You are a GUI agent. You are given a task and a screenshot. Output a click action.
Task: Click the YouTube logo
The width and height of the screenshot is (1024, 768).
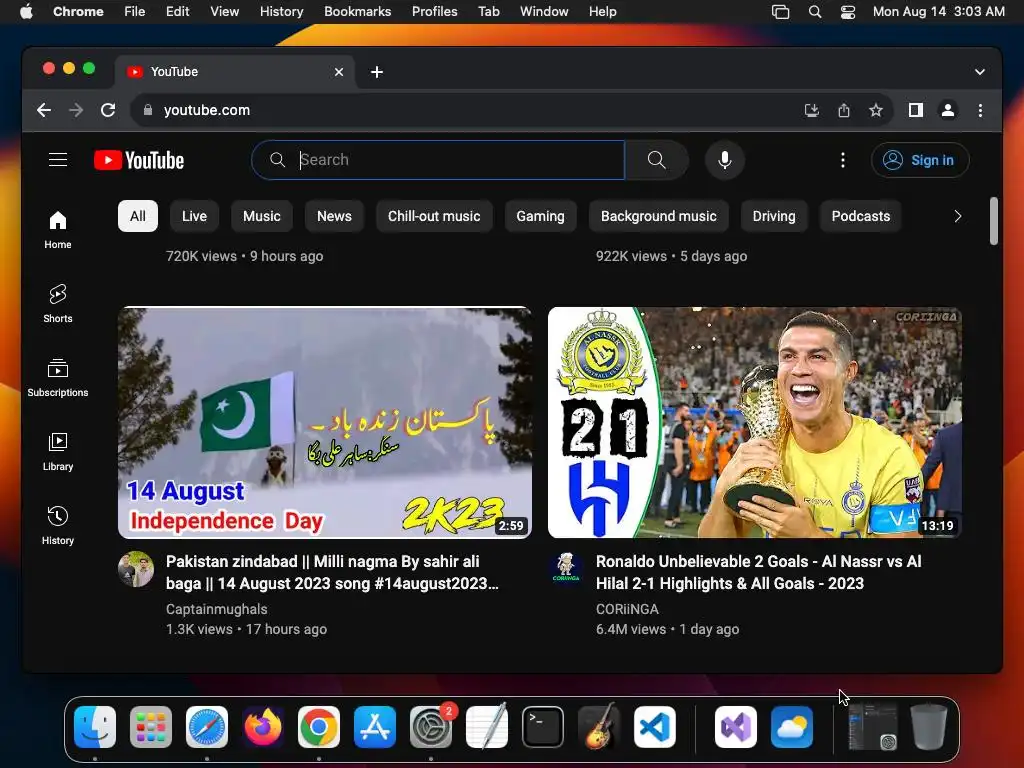click(x=139, y=160)
